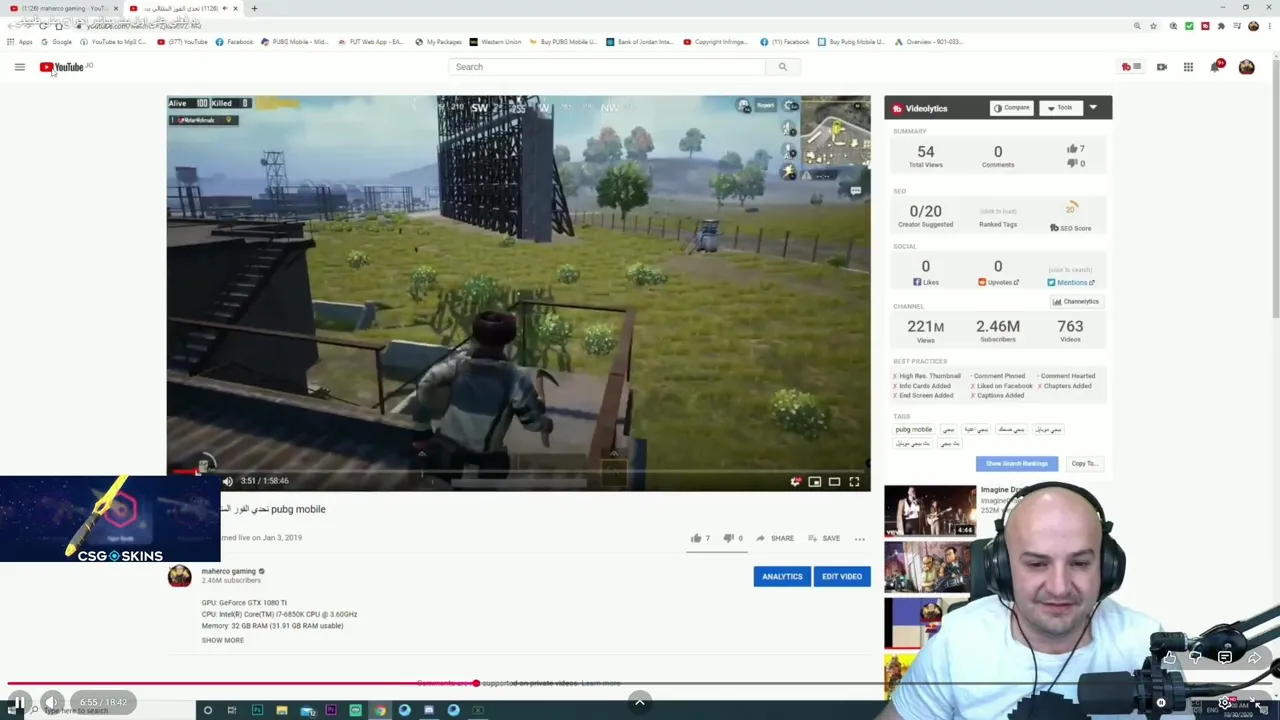Image resolution: width=1280 pixels, height=720 pixels.
Task: Click the blue ANALYTICS button
Action: tap(782, 576)
